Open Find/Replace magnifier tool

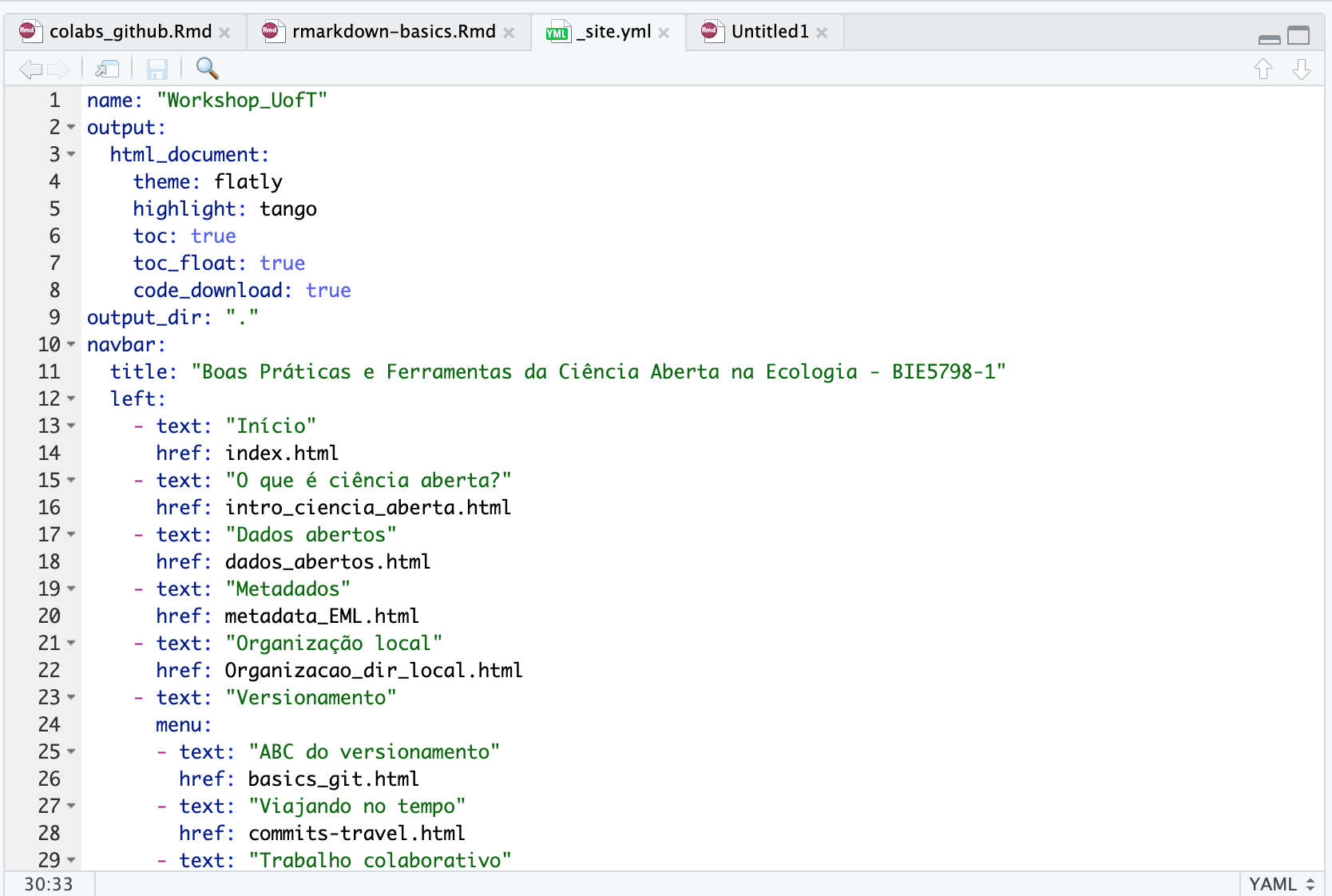(x=207, y=69)
